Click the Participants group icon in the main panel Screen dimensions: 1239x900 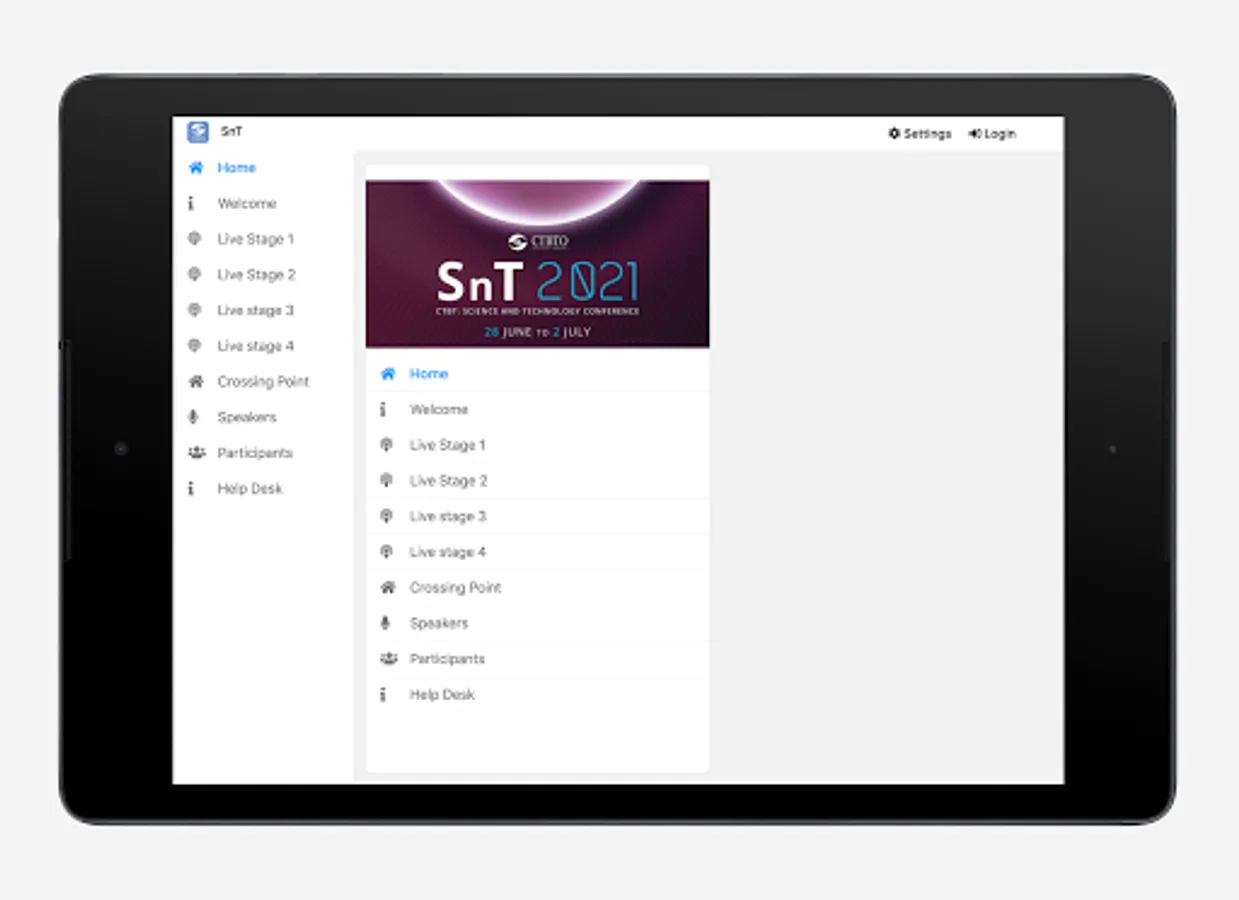pos(388,659)
